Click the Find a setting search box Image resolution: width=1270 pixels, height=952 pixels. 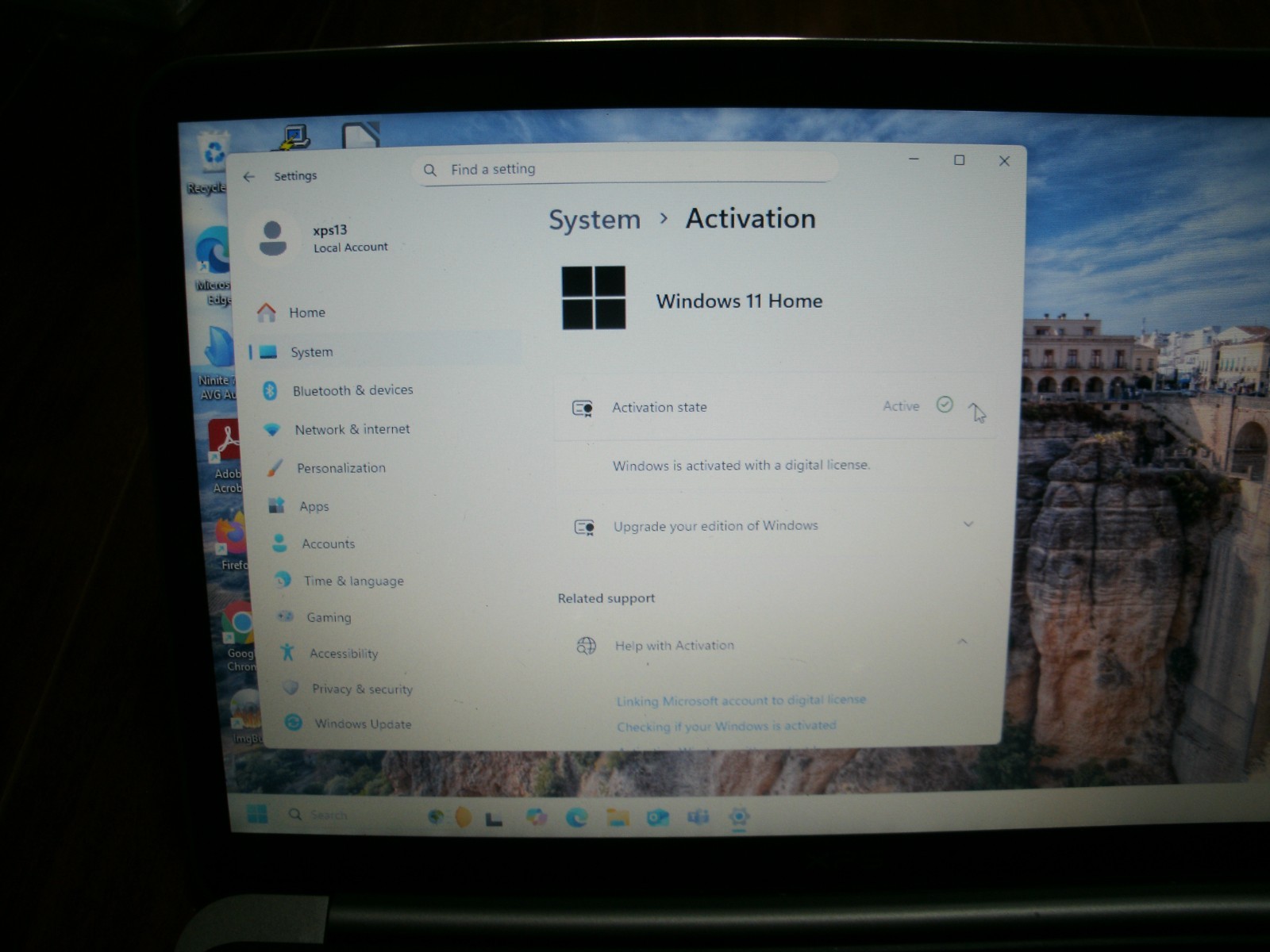click(625, 169)
